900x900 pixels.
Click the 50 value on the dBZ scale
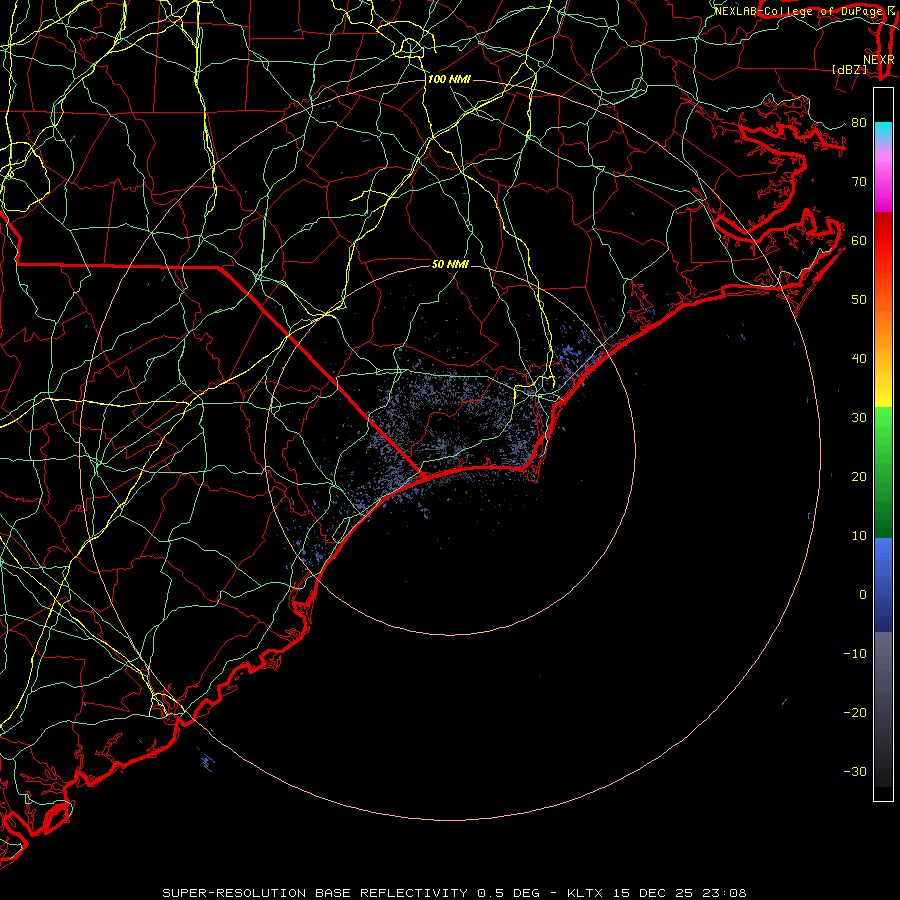[x=859, y=300]
